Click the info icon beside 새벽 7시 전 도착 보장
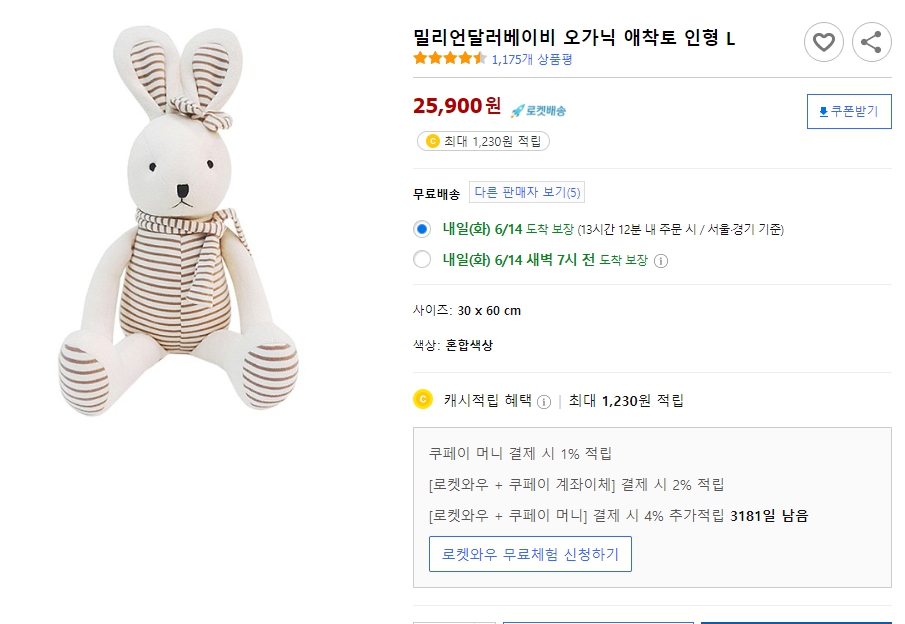 point(661,261)
